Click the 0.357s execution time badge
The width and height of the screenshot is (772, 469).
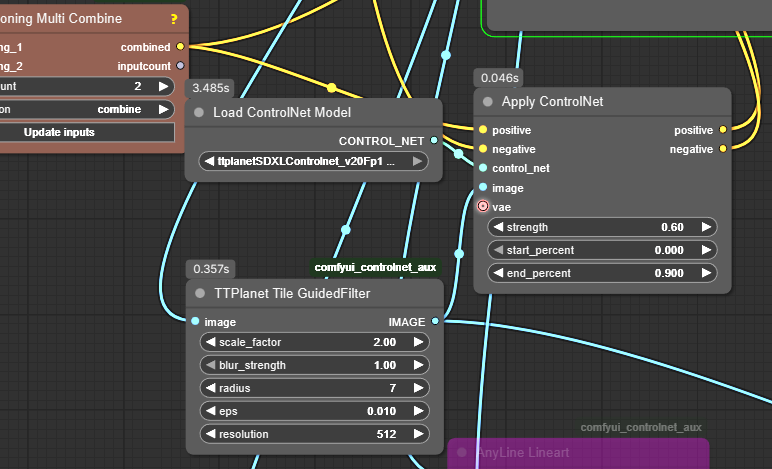tap(211, 269)
